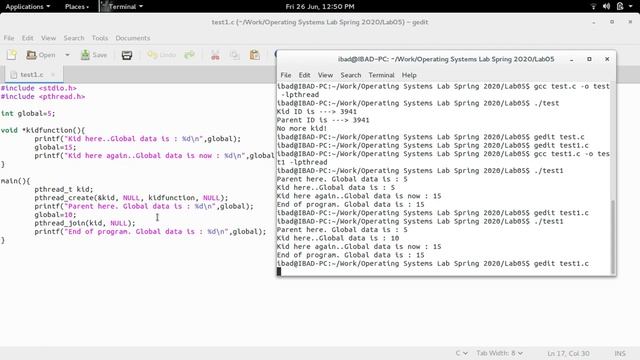Open gedit View menu
640x360 pixels.
(x=48, y=38)
